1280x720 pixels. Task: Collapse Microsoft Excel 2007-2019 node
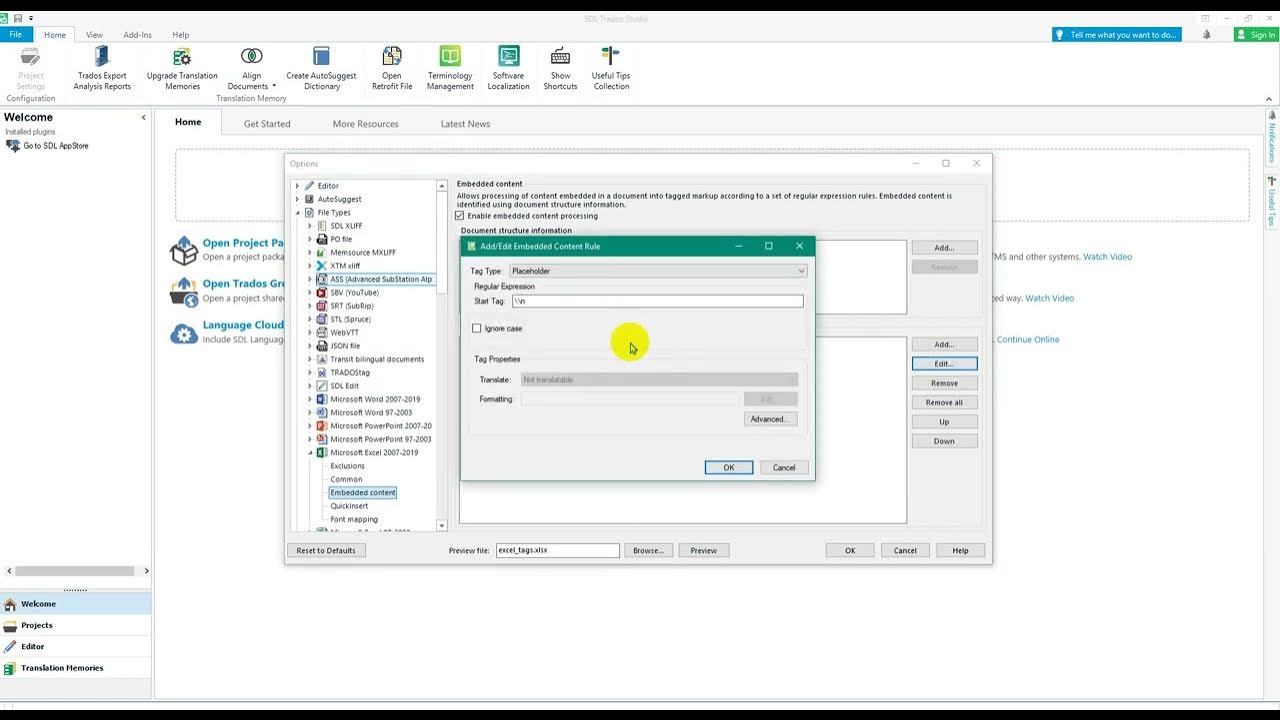pos(310,452)
